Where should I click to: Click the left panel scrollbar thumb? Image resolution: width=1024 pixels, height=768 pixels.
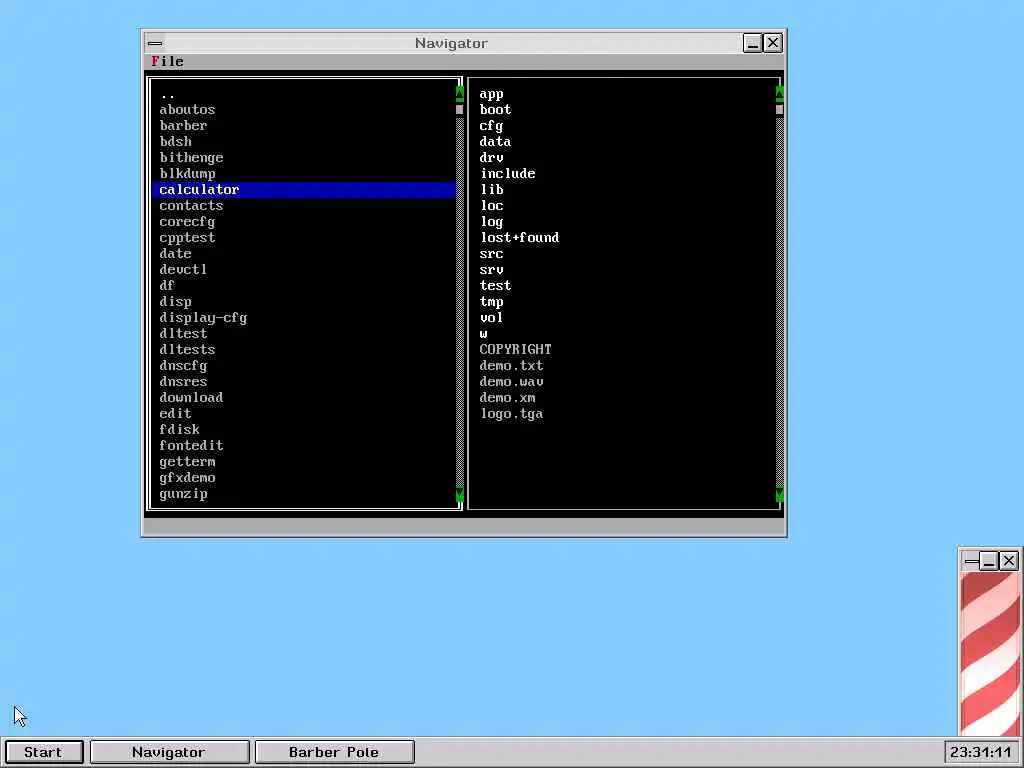(459, 109)
